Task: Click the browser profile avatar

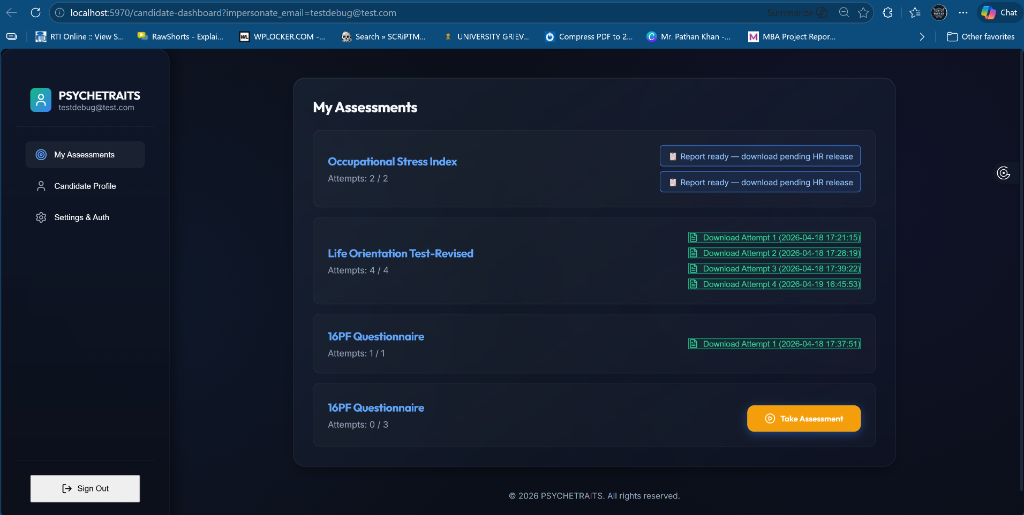Action: [939, 12]
